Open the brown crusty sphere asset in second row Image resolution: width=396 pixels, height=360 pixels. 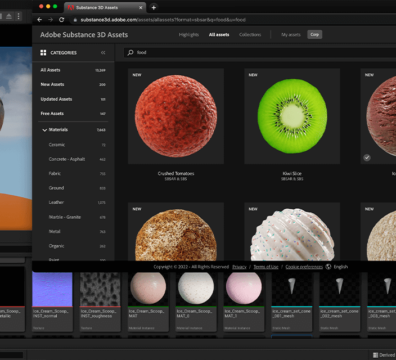click(176, 232)
